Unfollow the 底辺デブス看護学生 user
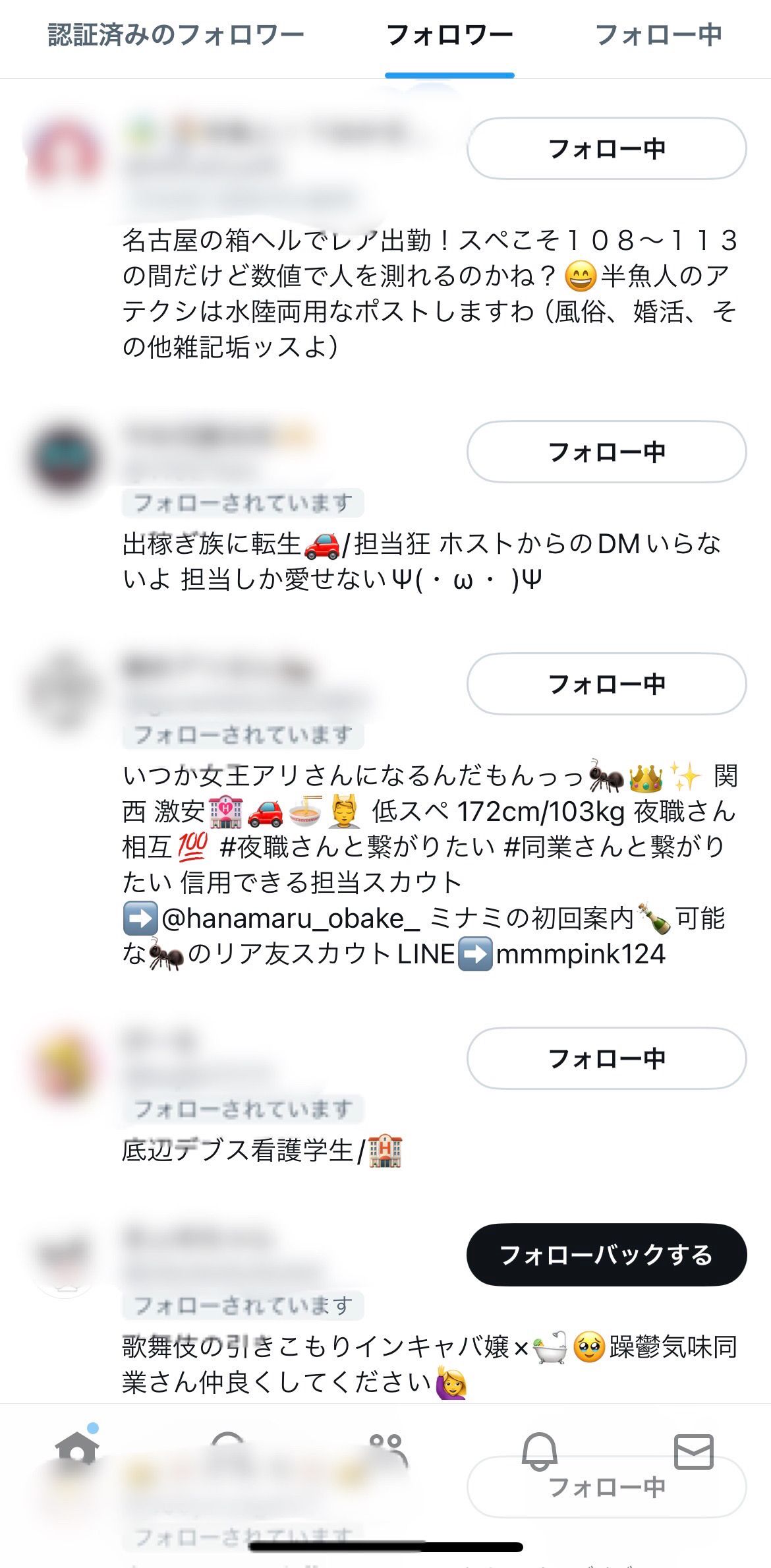Viewport: 771px width, 1568px height. (606, 1058)
